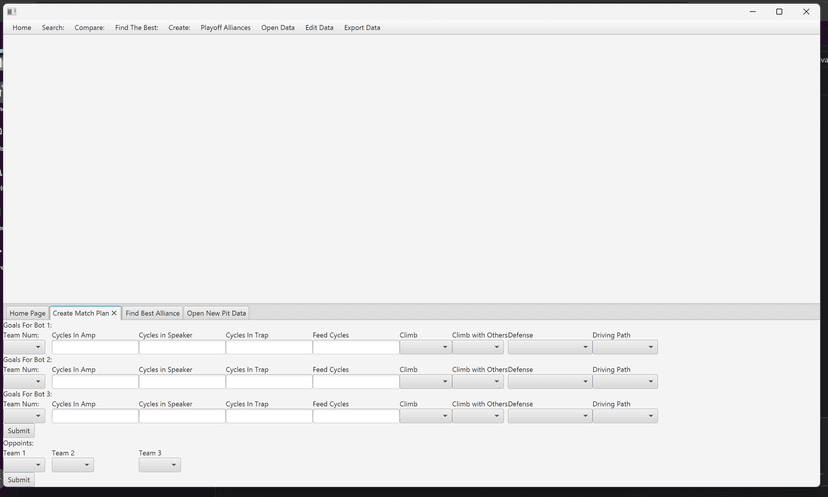This screenshot has height=497, width=828.
Task: Go to the Home Page tab
Action: (27, 313)
